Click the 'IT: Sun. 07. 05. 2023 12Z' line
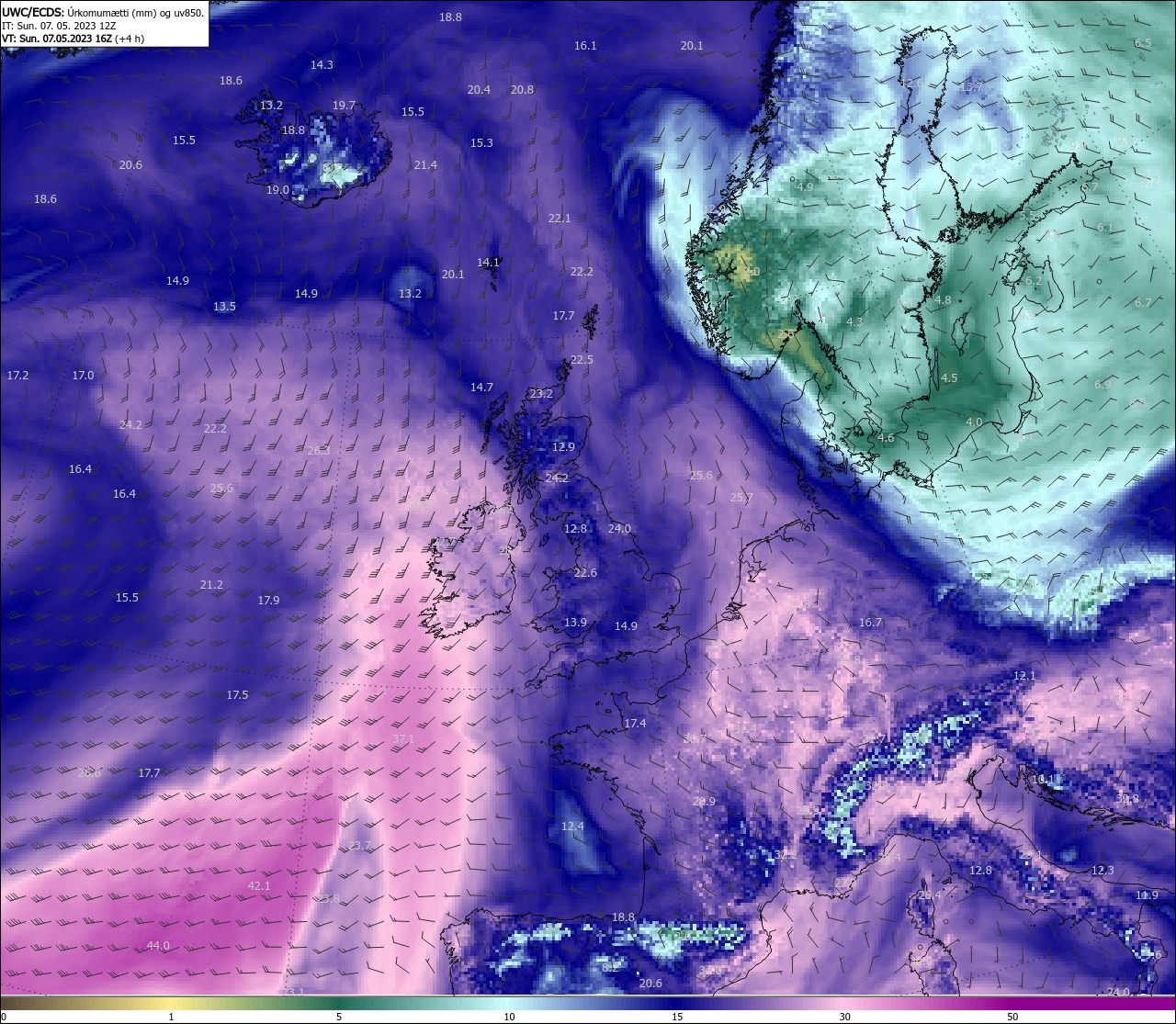Screen dimensions: 1176x1024 click(59, 26)
